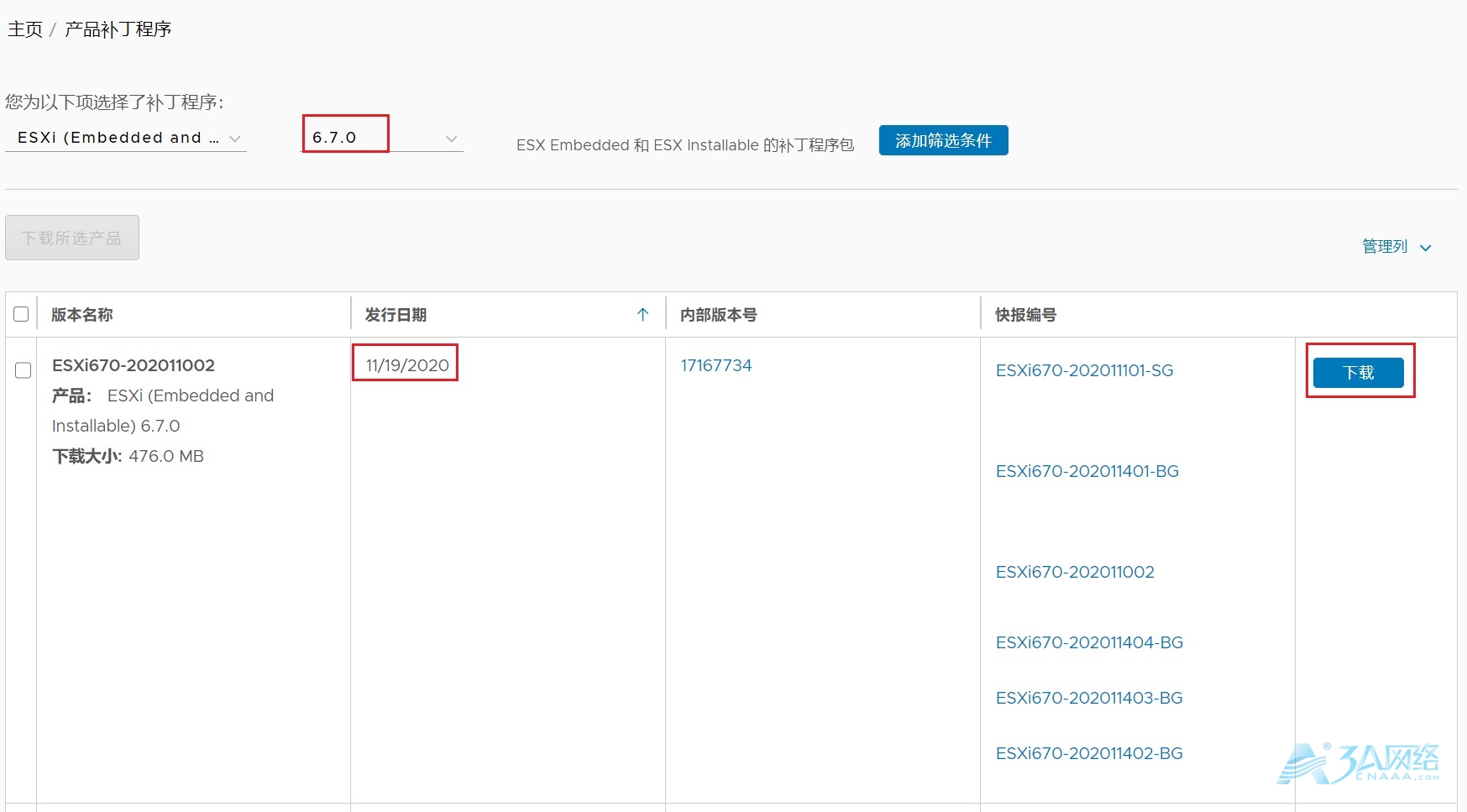Click the sort arrow in 发行日期 column
The height and width of the screenshot is (812, 1467).
click(642, 315)
